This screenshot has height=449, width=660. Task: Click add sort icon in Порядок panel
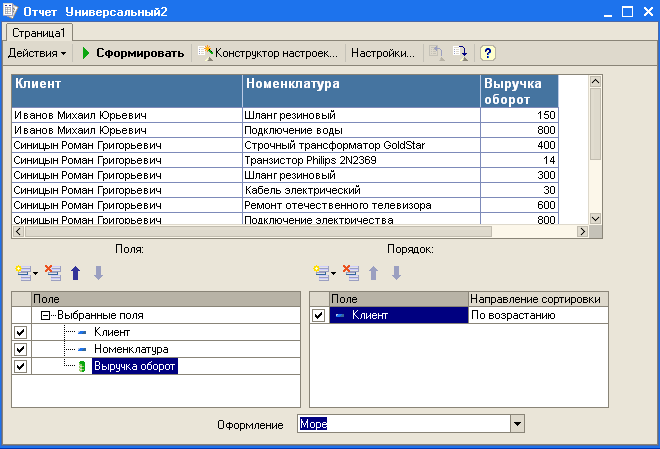[321, 272]
